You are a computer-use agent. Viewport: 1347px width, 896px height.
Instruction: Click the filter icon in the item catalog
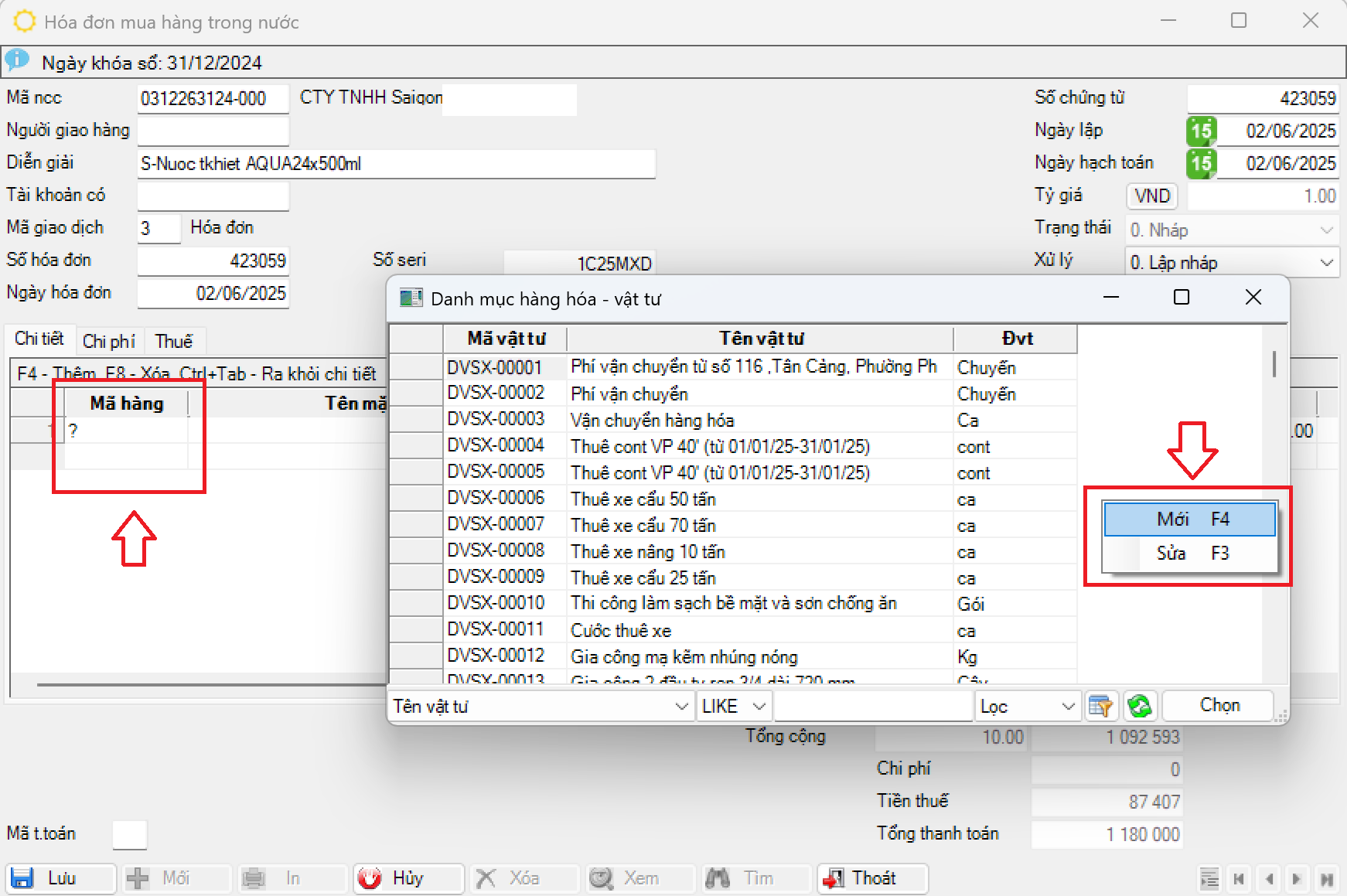(x=1100, y=706)
